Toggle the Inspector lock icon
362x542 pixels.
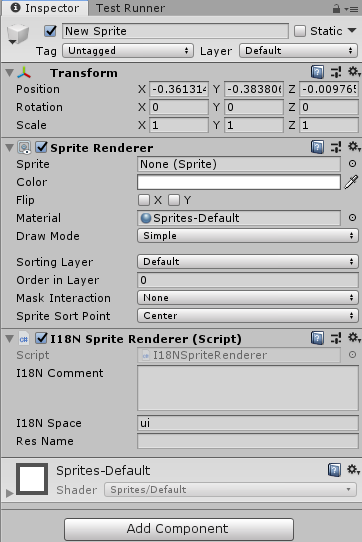point(336,9)
